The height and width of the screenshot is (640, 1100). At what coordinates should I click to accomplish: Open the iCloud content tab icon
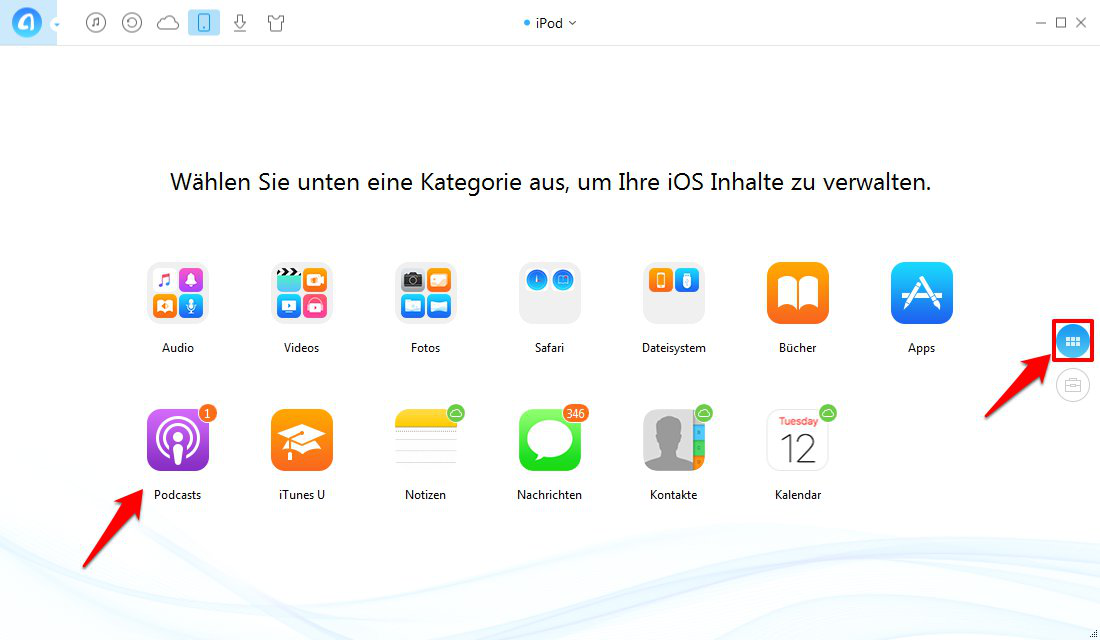pyautogui.click(x=168, y=23)
